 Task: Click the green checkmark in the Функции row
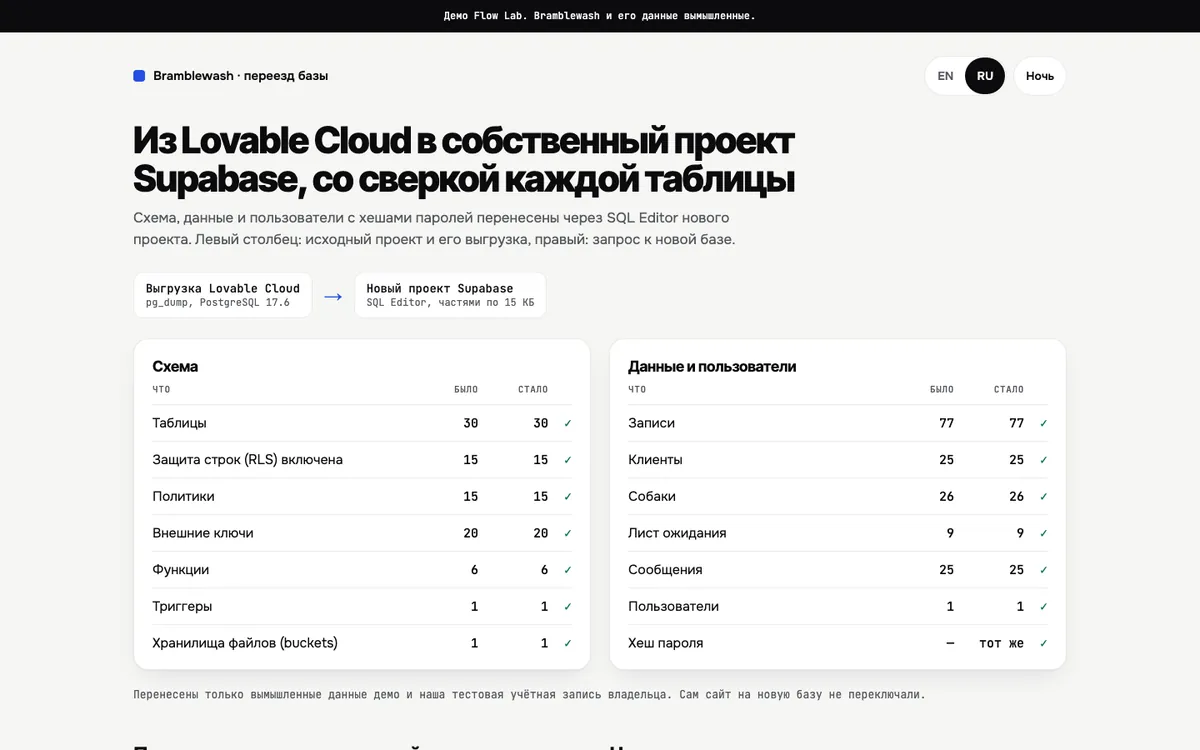[568, 570]
